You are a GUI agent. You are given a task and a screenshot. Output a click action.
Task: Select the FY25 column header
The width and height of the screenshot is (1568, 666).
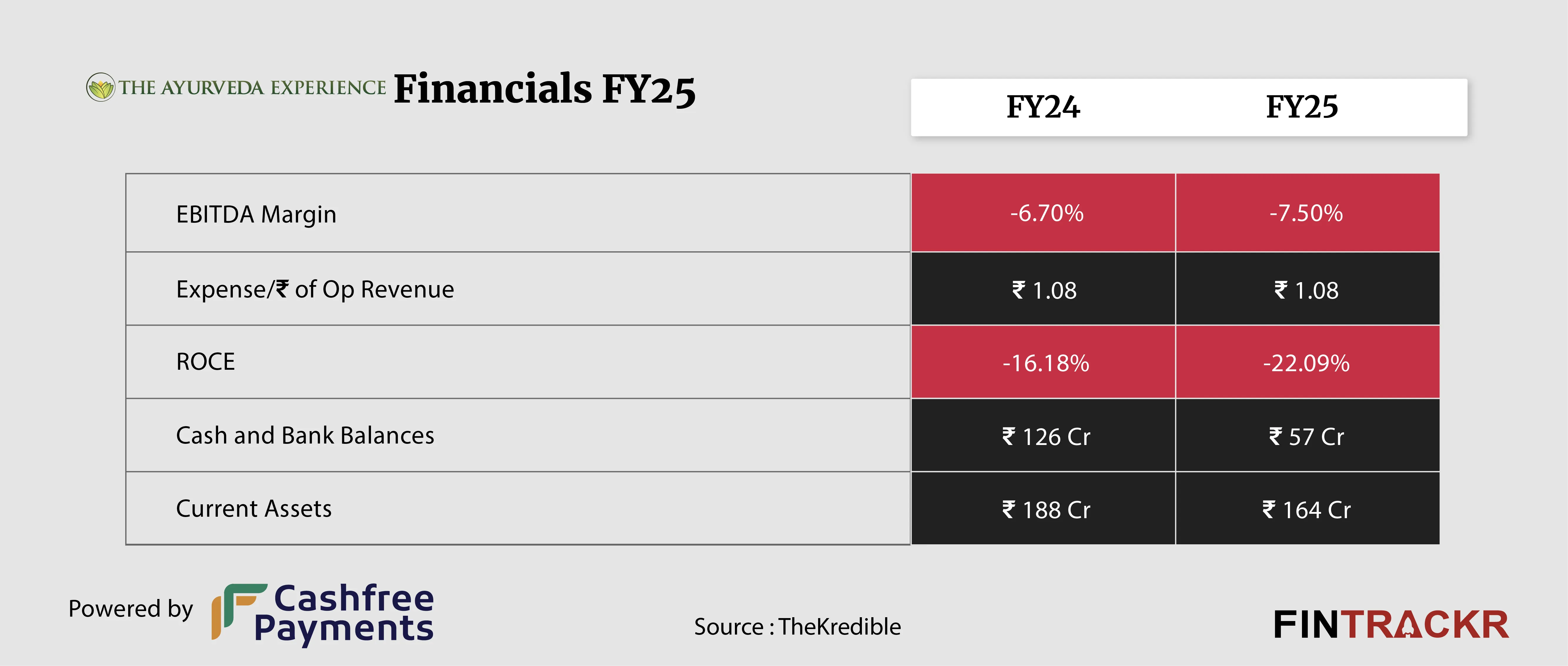tap(1302, 107)
